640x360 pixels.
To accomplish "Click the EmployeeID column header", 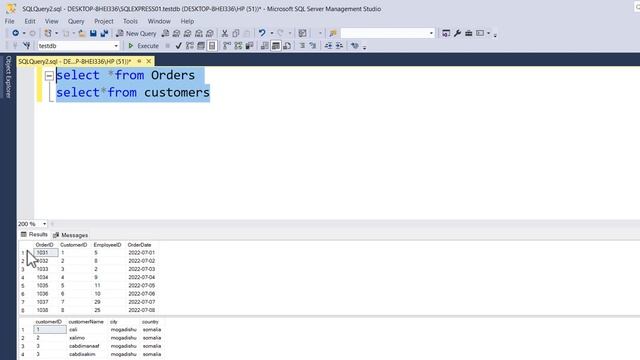I will click(x=107, y=245).
